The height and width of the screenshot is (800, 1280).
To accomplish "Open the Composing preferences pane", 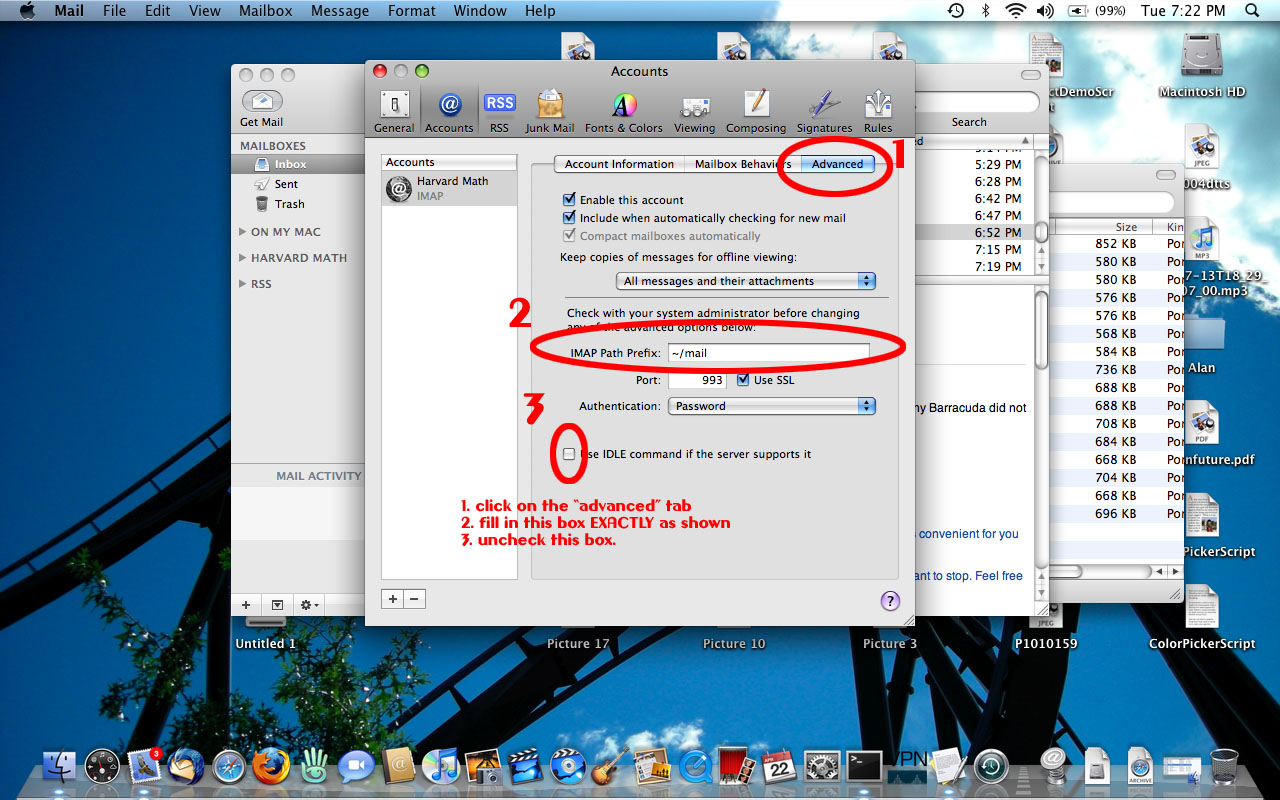I will click(756, 110).
